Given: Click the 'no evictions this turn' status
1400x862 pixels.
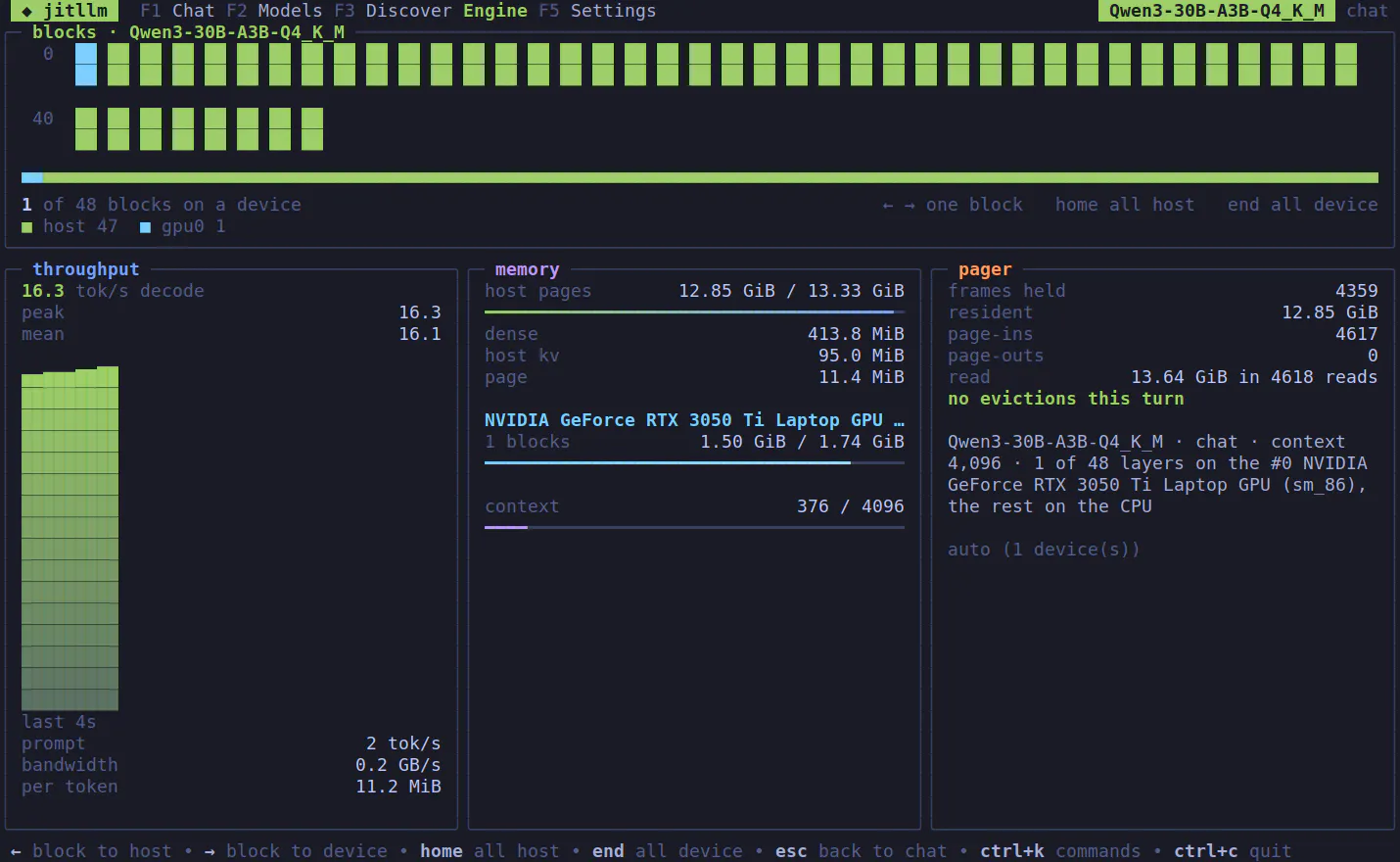Looking at the screenshot, I should pos(1066,399).
